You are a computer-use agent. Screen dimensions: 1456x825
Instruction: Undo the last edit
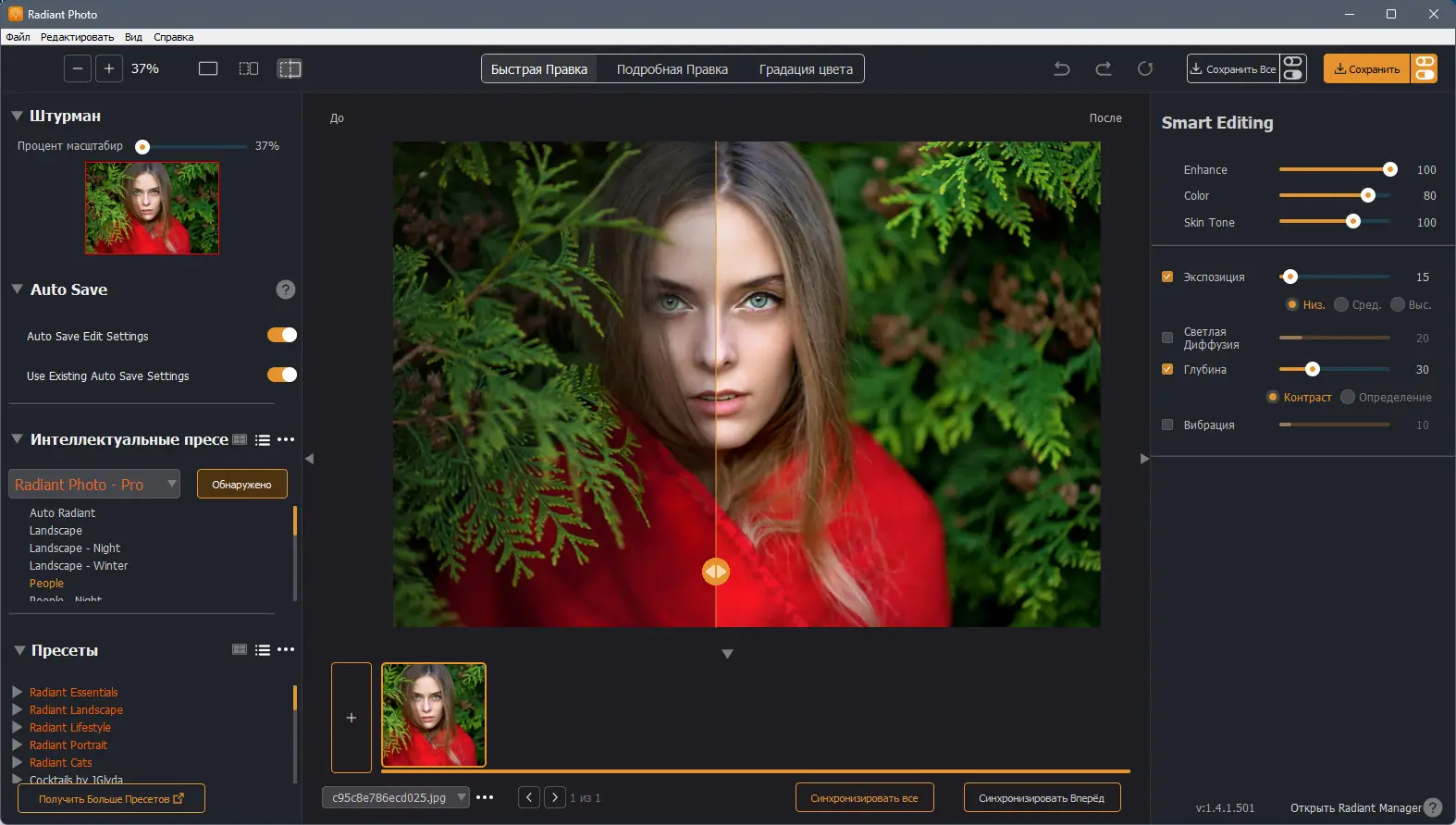tap(1062, 68)
